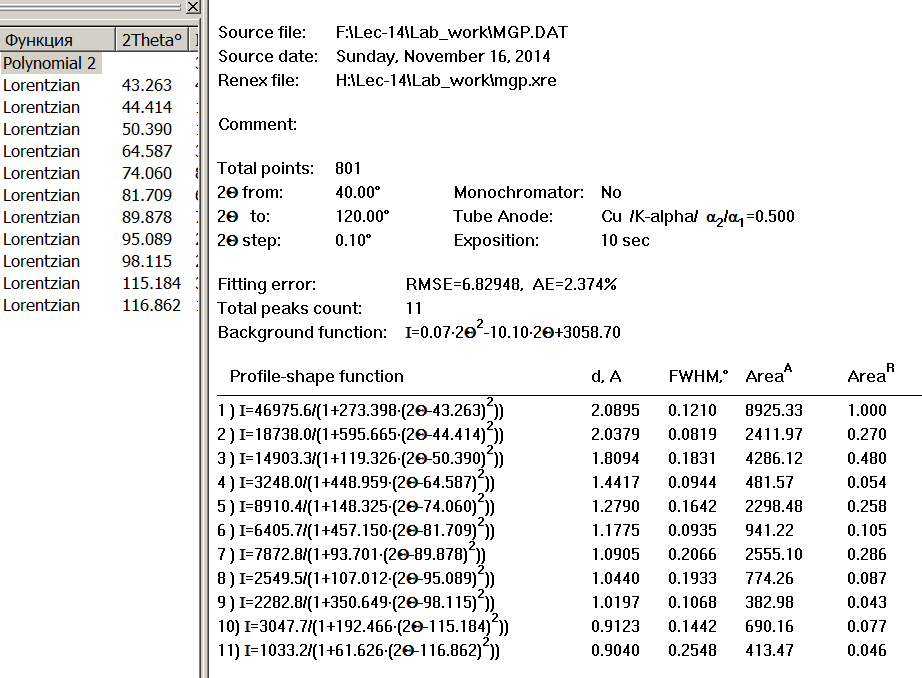922x678 pixels.
Task: Click the fitting error RMSE=6.82948 text
Action: tap(463, 285)
